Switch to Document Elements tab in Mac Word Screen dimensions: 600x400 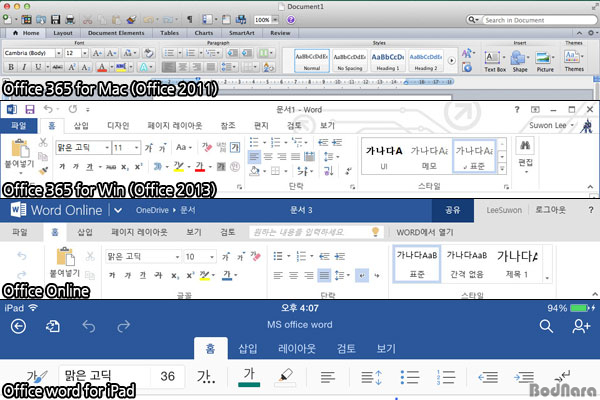tap(116, 33)
